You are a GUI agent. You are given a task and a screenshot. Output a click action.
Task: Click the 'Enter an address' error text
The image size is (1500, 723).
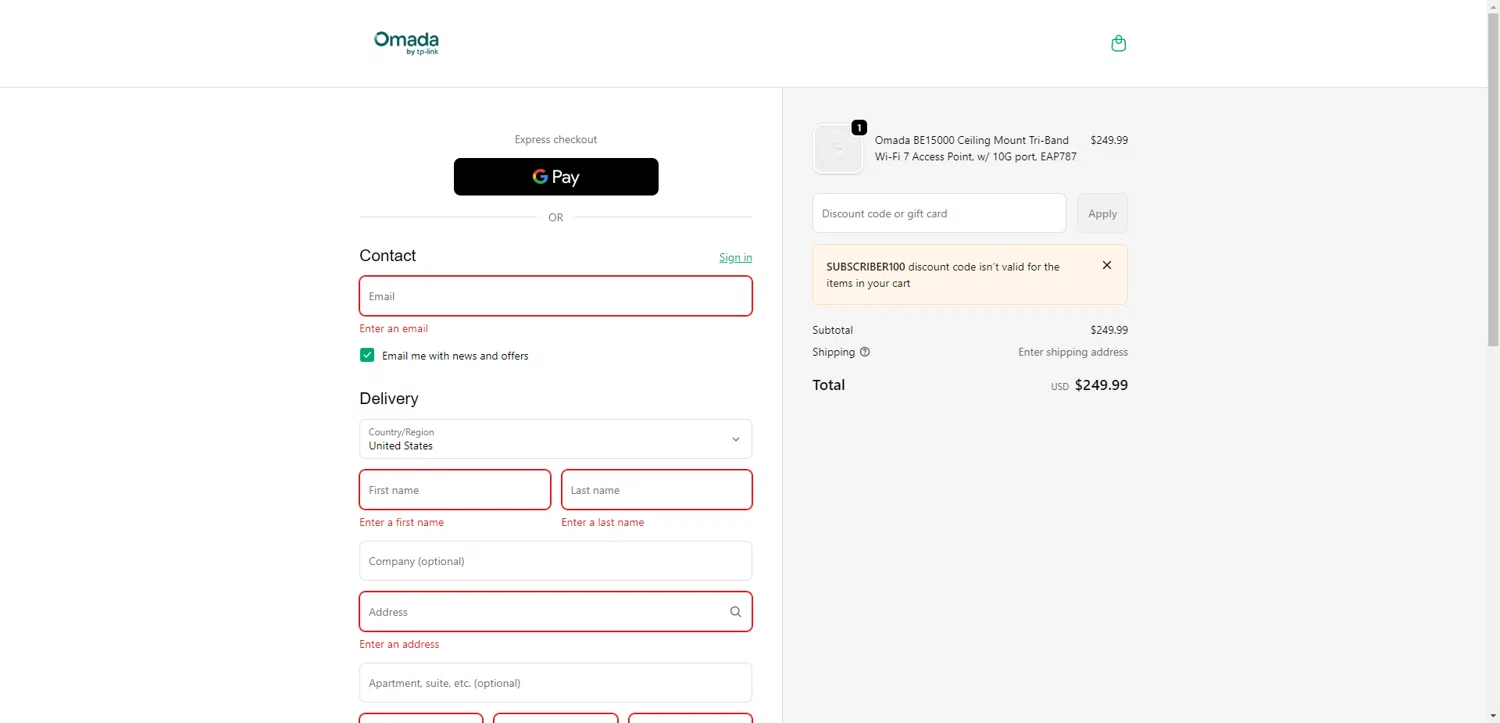click(399, 645)
